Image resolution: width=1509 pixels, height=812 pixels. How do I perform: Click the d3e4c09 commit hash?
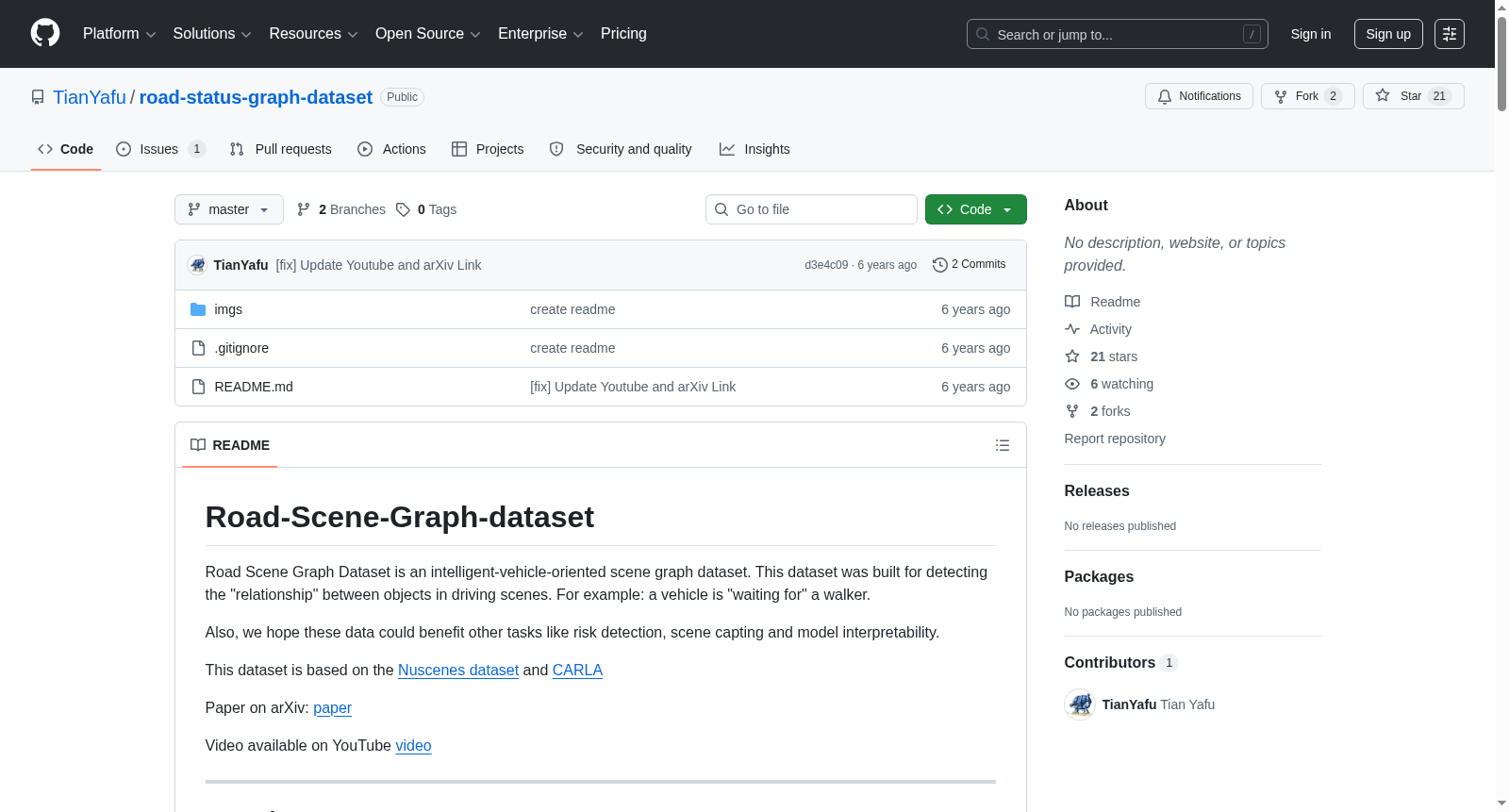click(x=826, y=265)
